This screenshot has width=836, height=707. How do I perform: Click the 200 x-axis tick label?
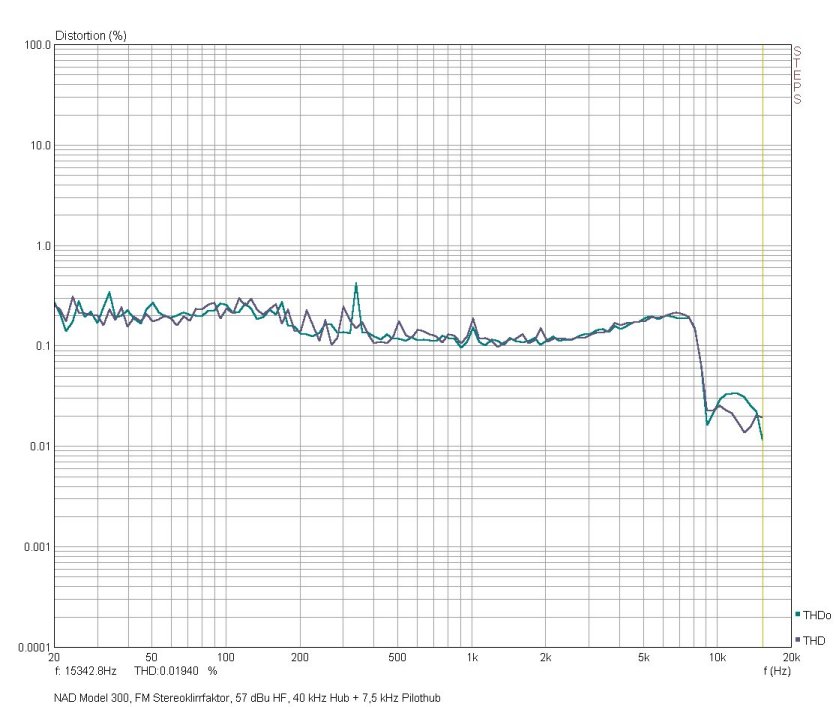point(300,657)
